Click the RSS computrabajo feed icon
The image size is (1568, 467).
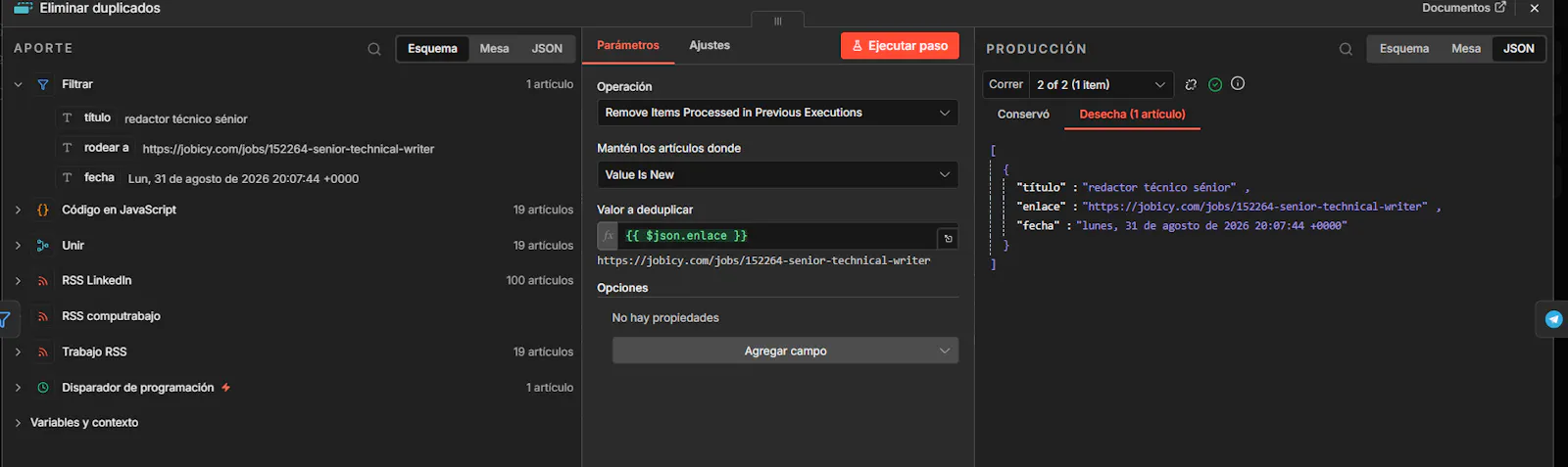(x=43, y=316)
